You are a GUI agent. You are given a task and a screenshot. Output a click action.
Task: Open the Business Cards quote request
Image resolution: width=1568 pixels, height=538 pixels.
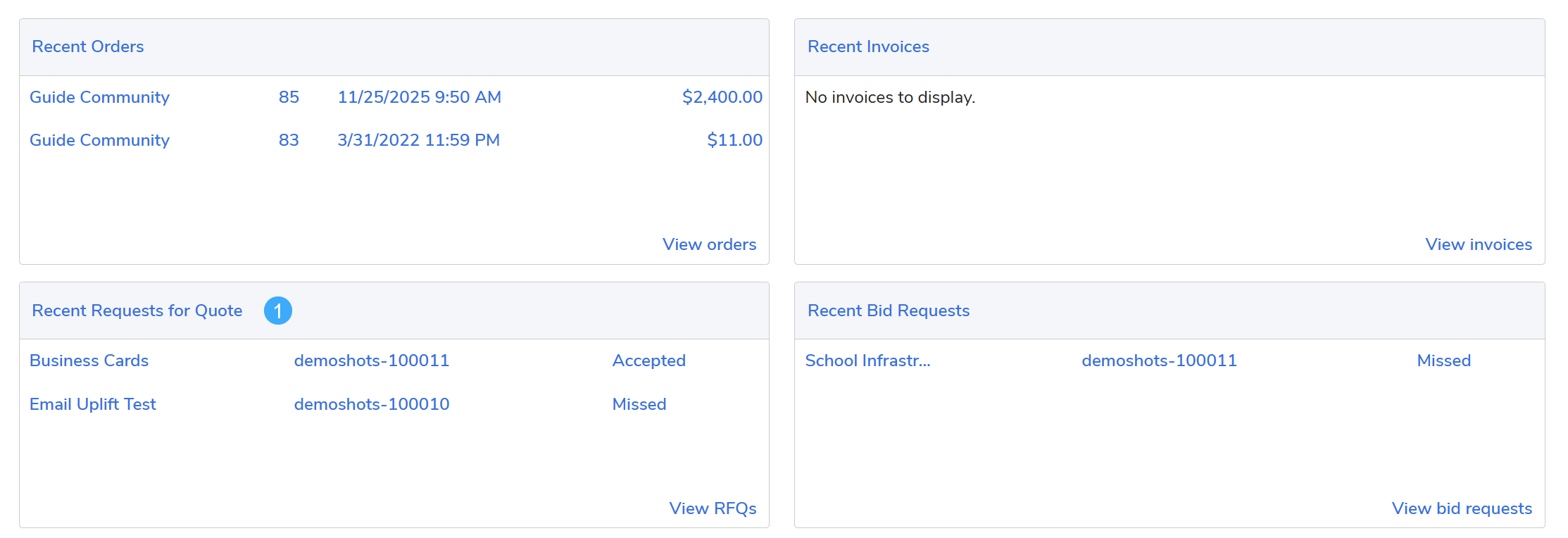(x=89, y=361)
